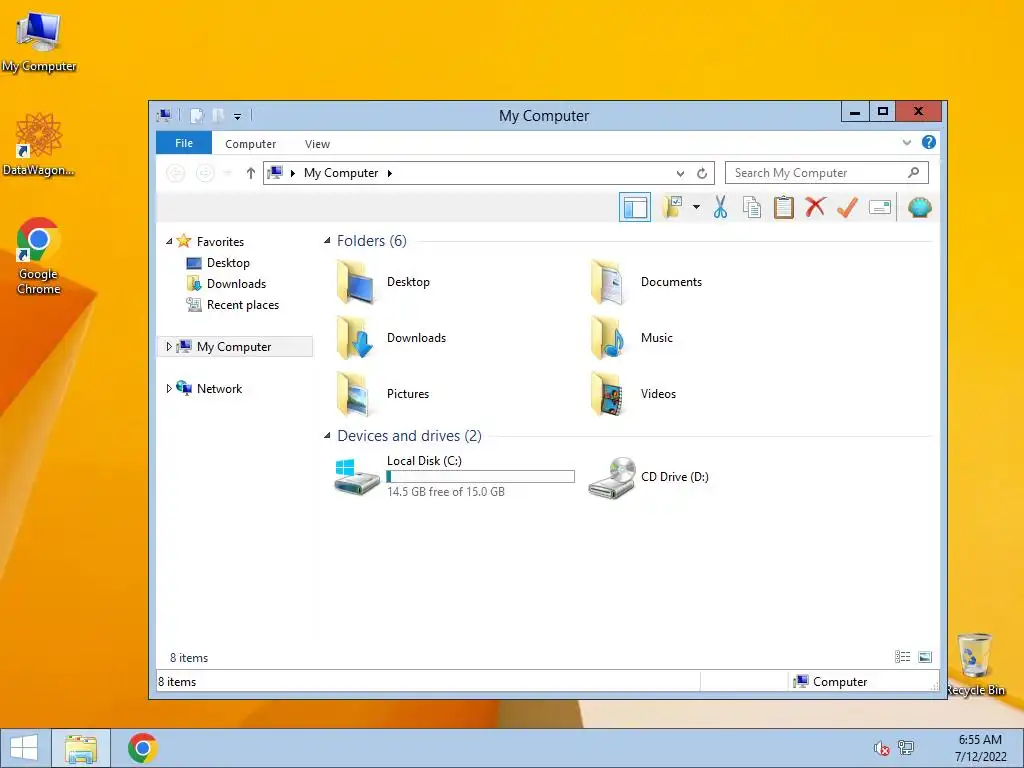Click the search magnifier icon
1024x768 pixels.
tap(914, 172)
